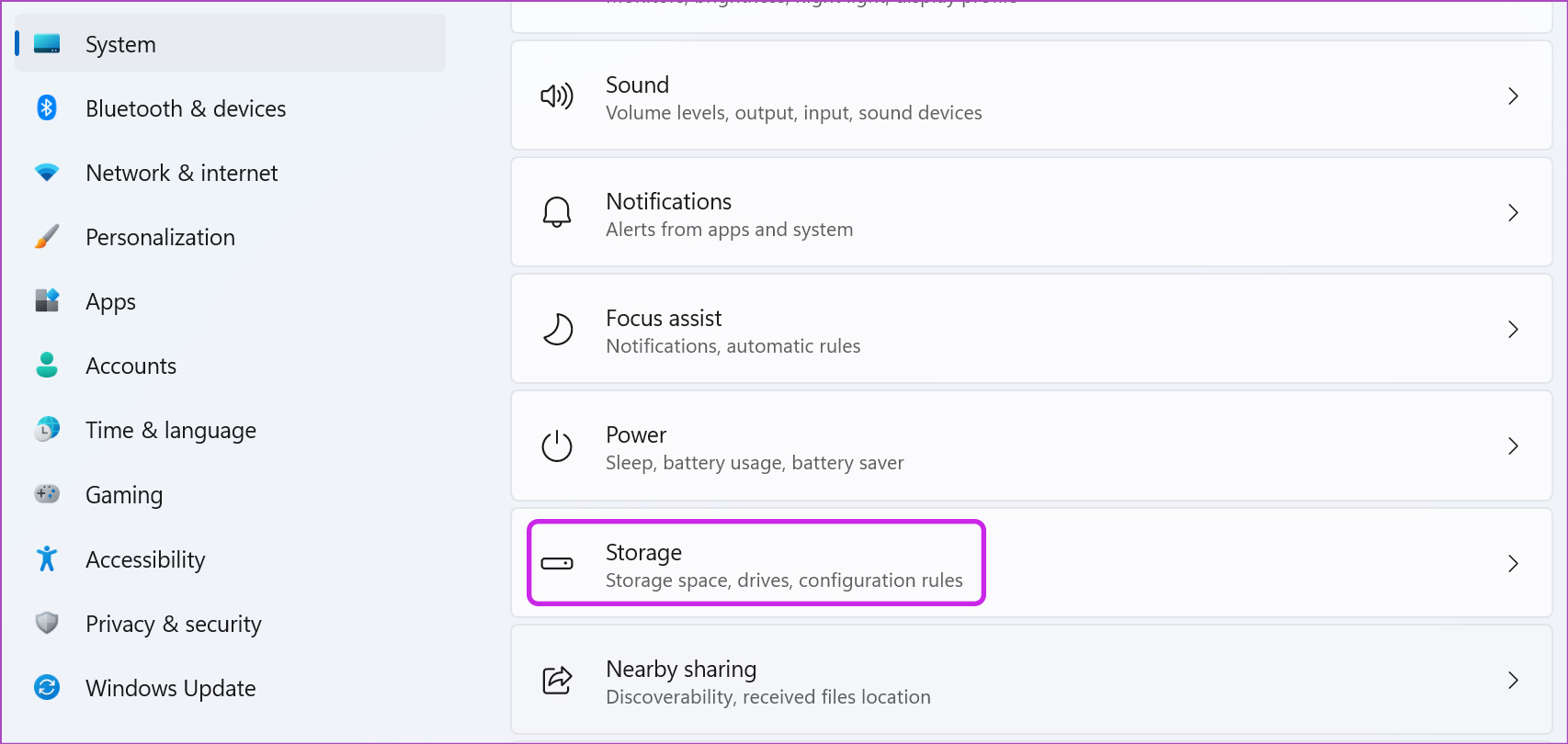Click the Storage drive icon
The image size is (1568, 744).
557,563
